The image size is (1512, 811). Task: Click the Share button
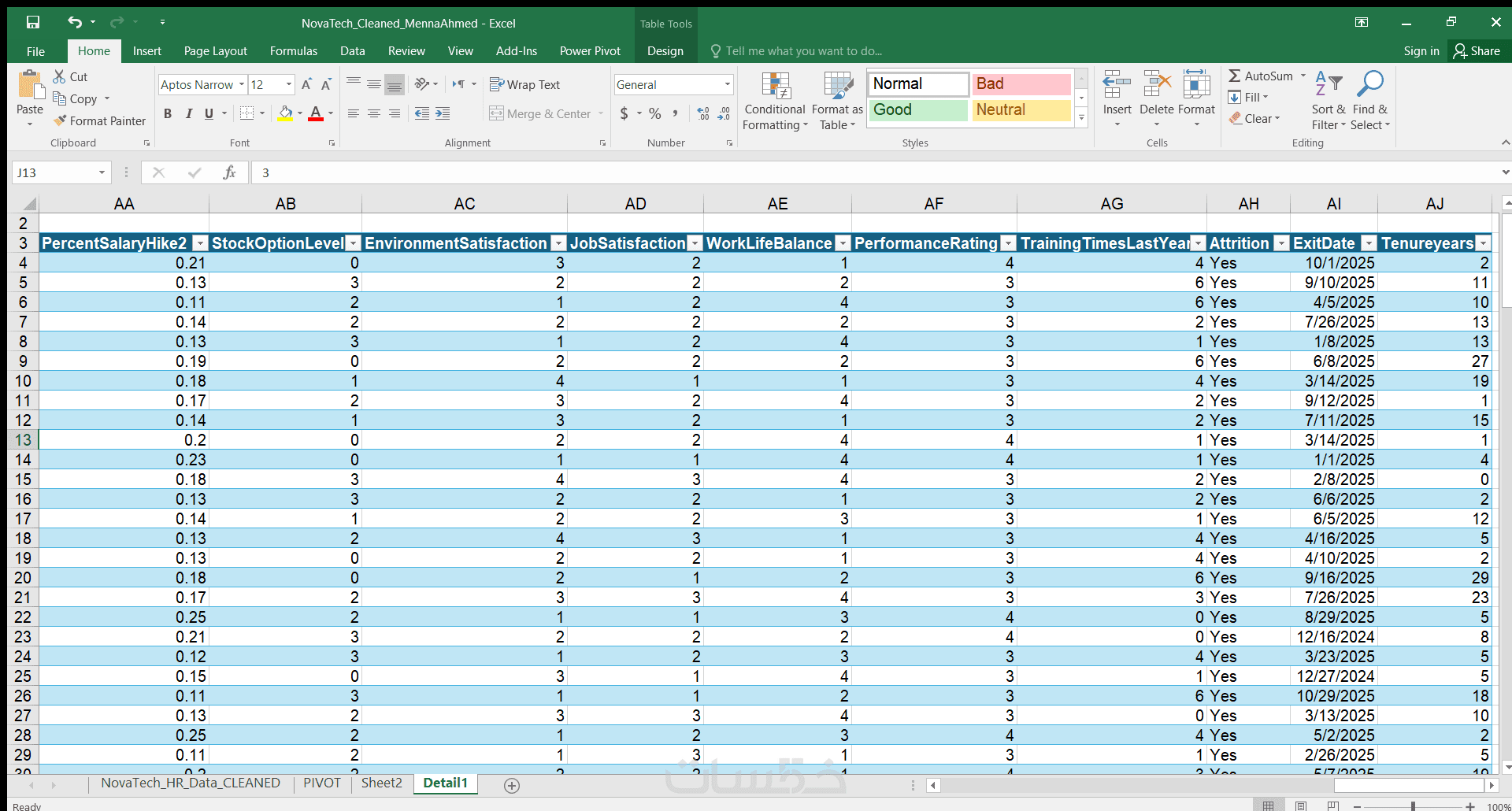1477,51
